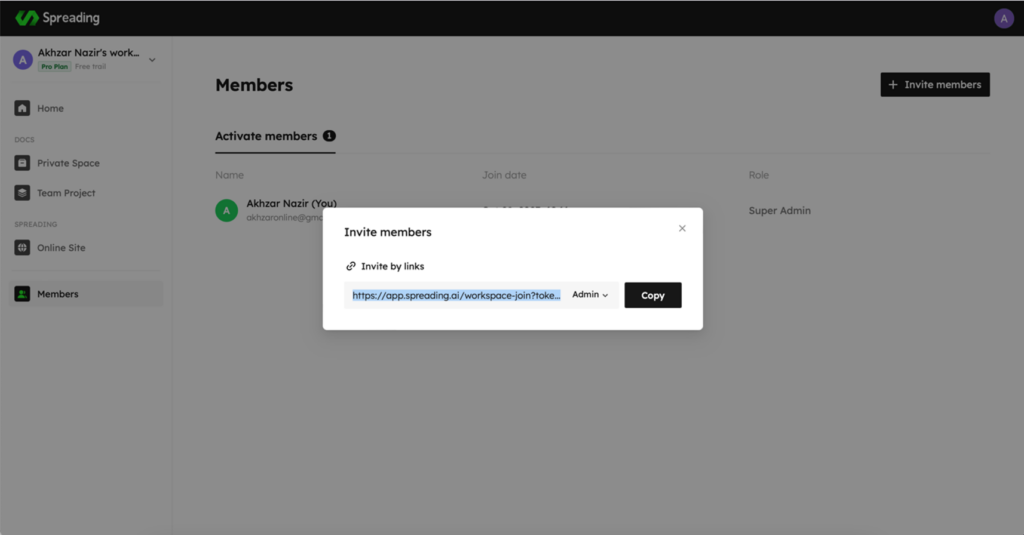Click the workspace avatar in sidebar

point(23,59)
